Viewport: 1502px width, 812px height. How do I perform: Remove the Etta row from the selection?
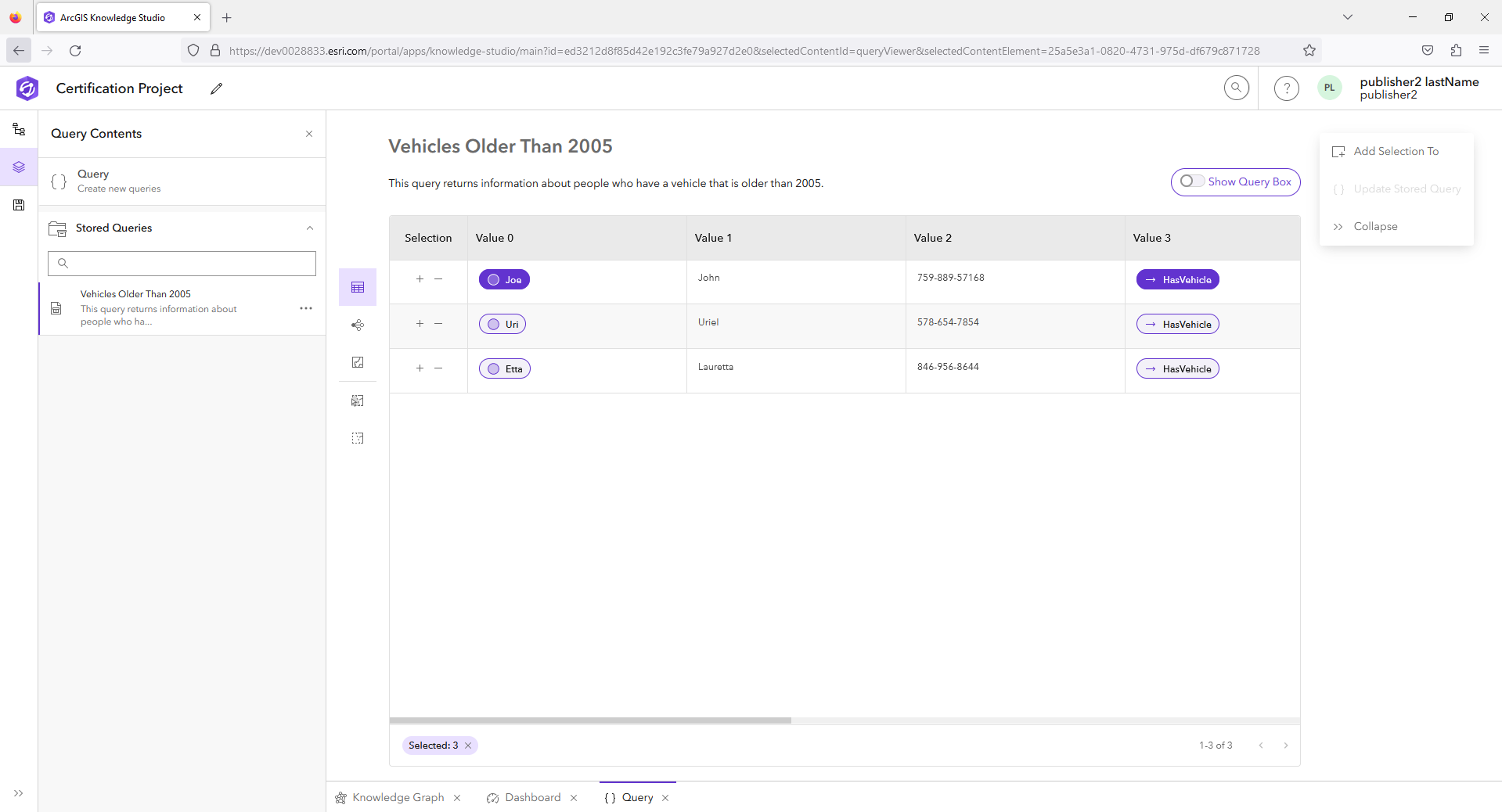pos(438,368)
